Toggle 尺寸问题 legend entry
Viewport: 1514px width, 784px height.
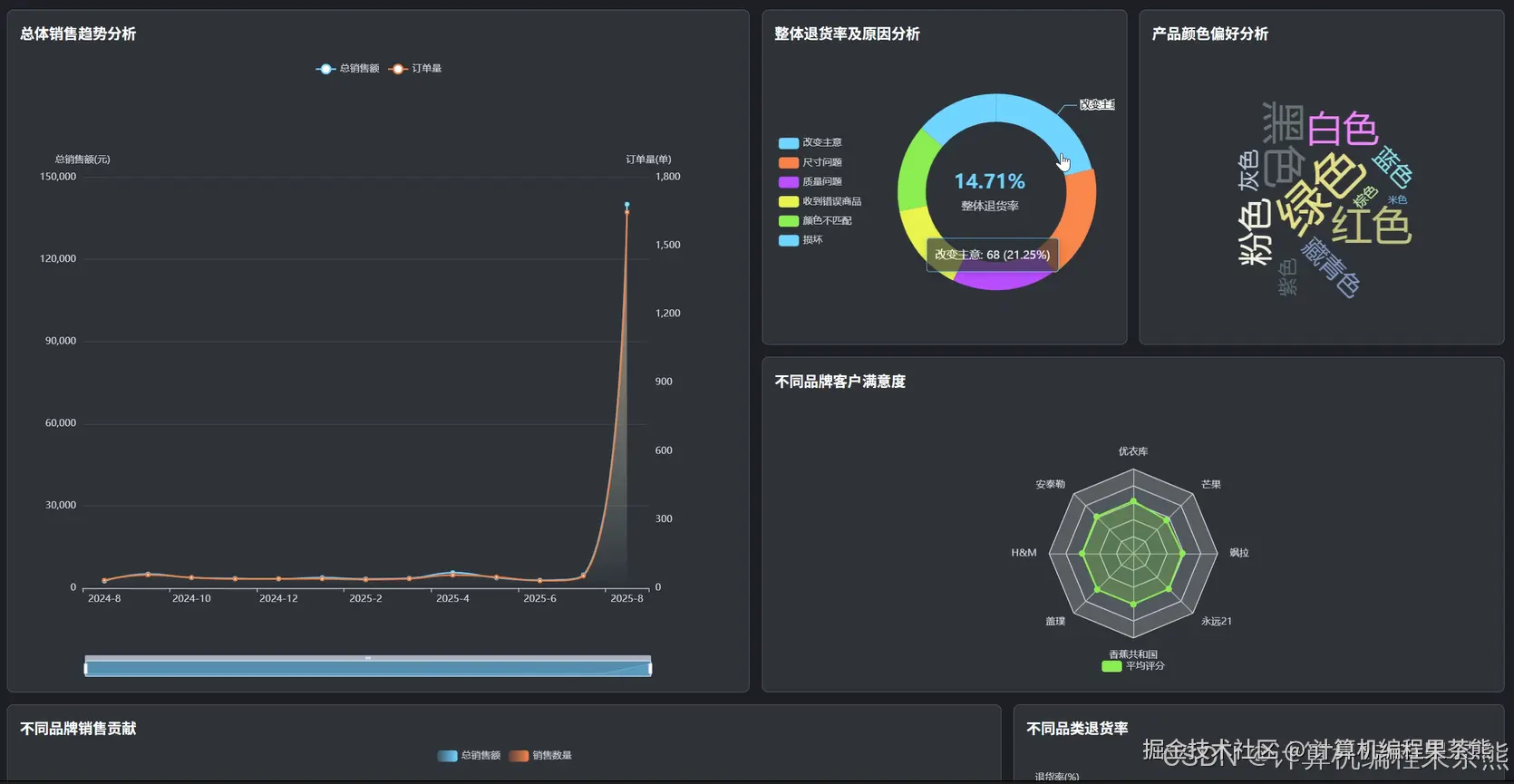click(810, 162)
